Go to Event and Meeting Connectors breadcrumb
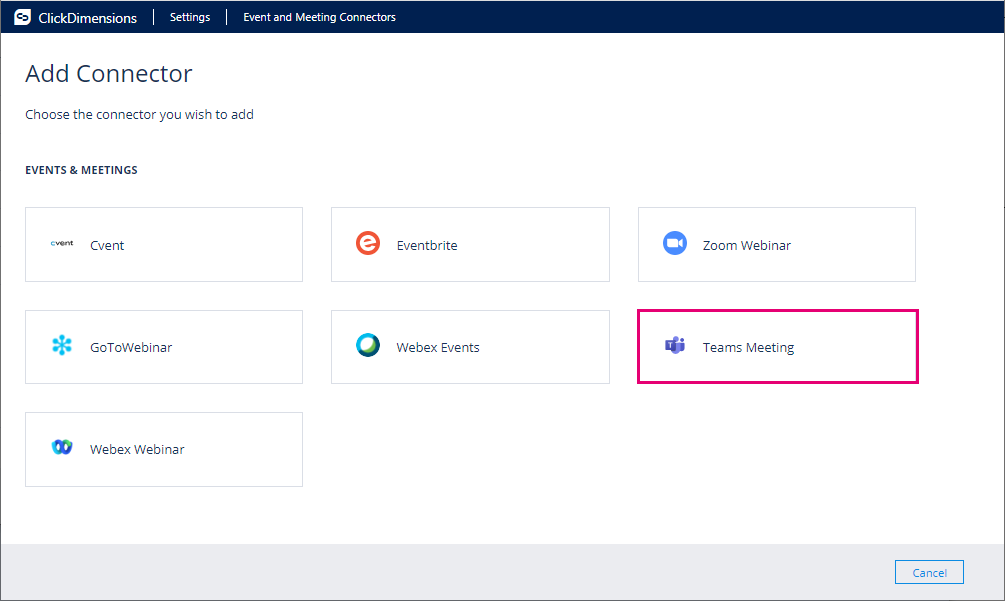 coord(319,17)
